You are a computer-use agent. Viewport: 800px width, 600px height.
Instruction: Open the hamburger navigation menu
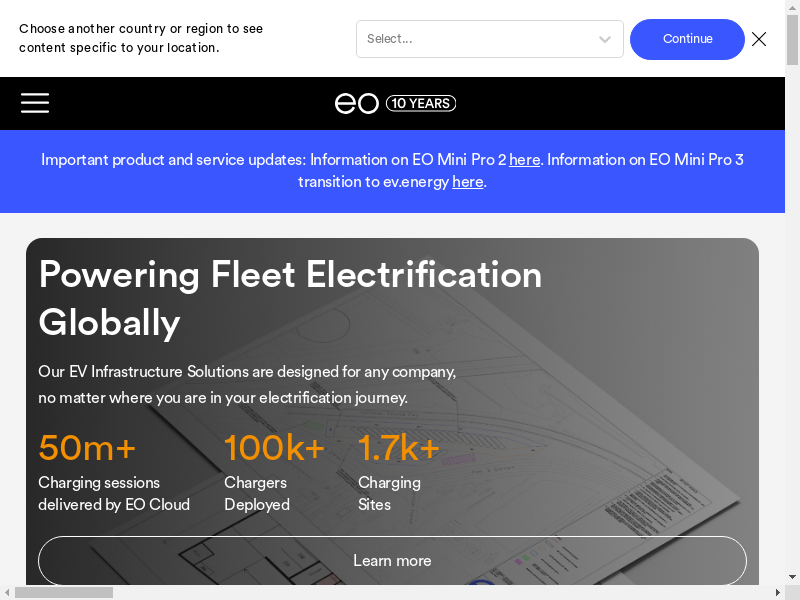[35, 103]
